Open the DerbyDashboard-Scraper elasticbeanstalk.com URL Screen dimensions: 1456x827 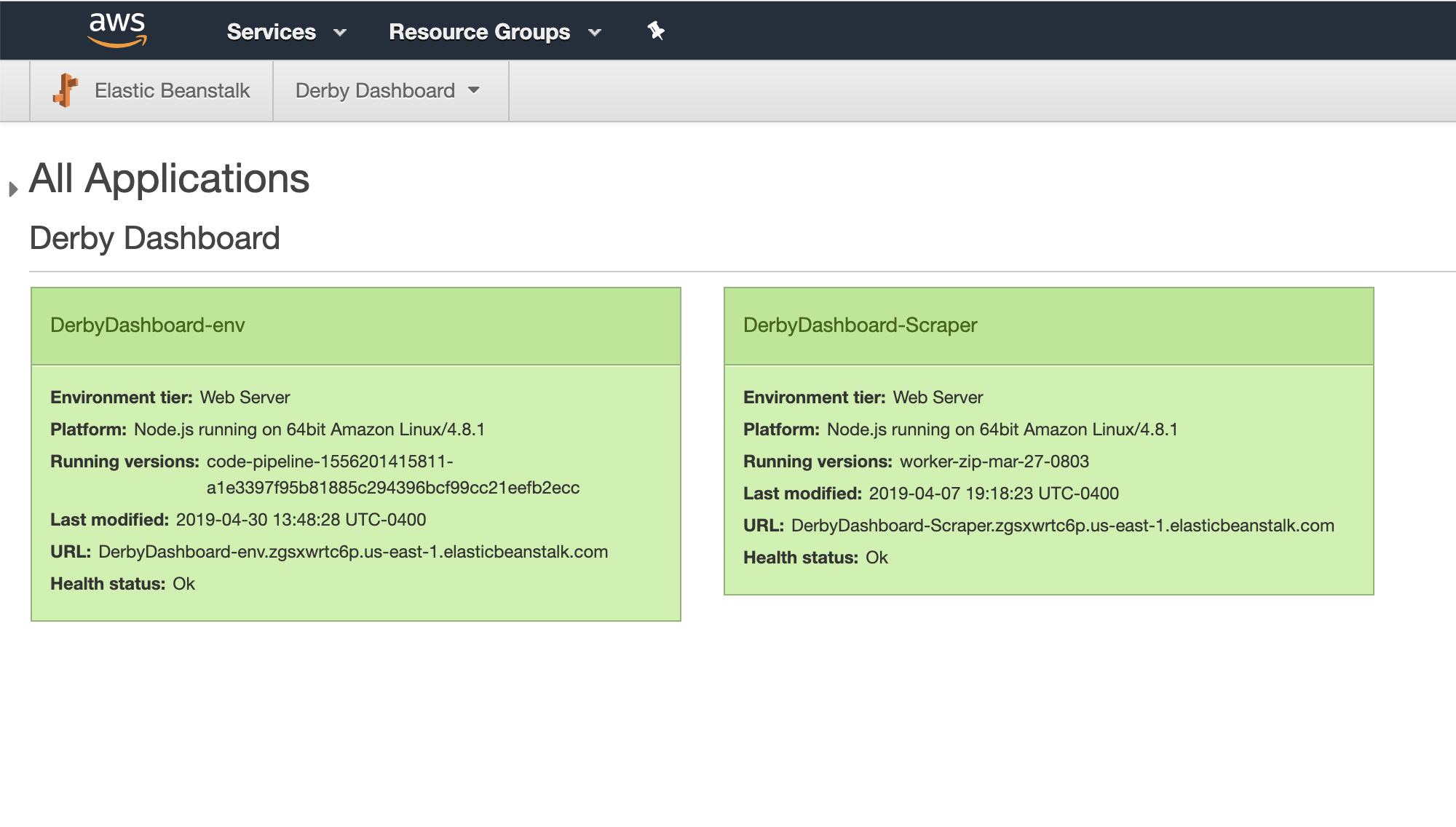click(x=1062, y=526)
